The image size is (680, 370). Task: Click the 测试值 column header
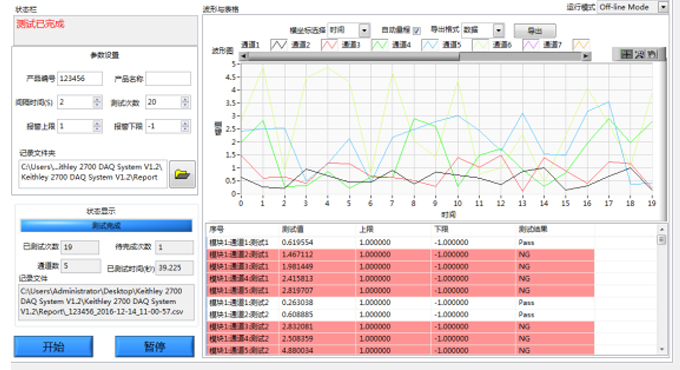(293, 229)
